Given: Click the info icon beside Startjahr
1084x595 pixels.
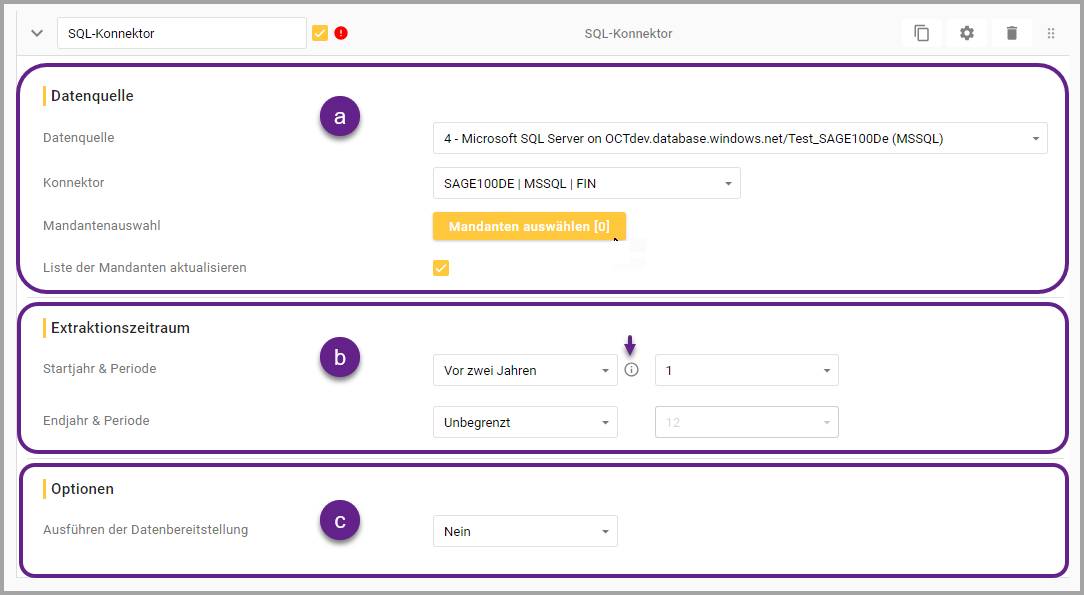Looking at the screenshot, I should click(x=631, y=370).
